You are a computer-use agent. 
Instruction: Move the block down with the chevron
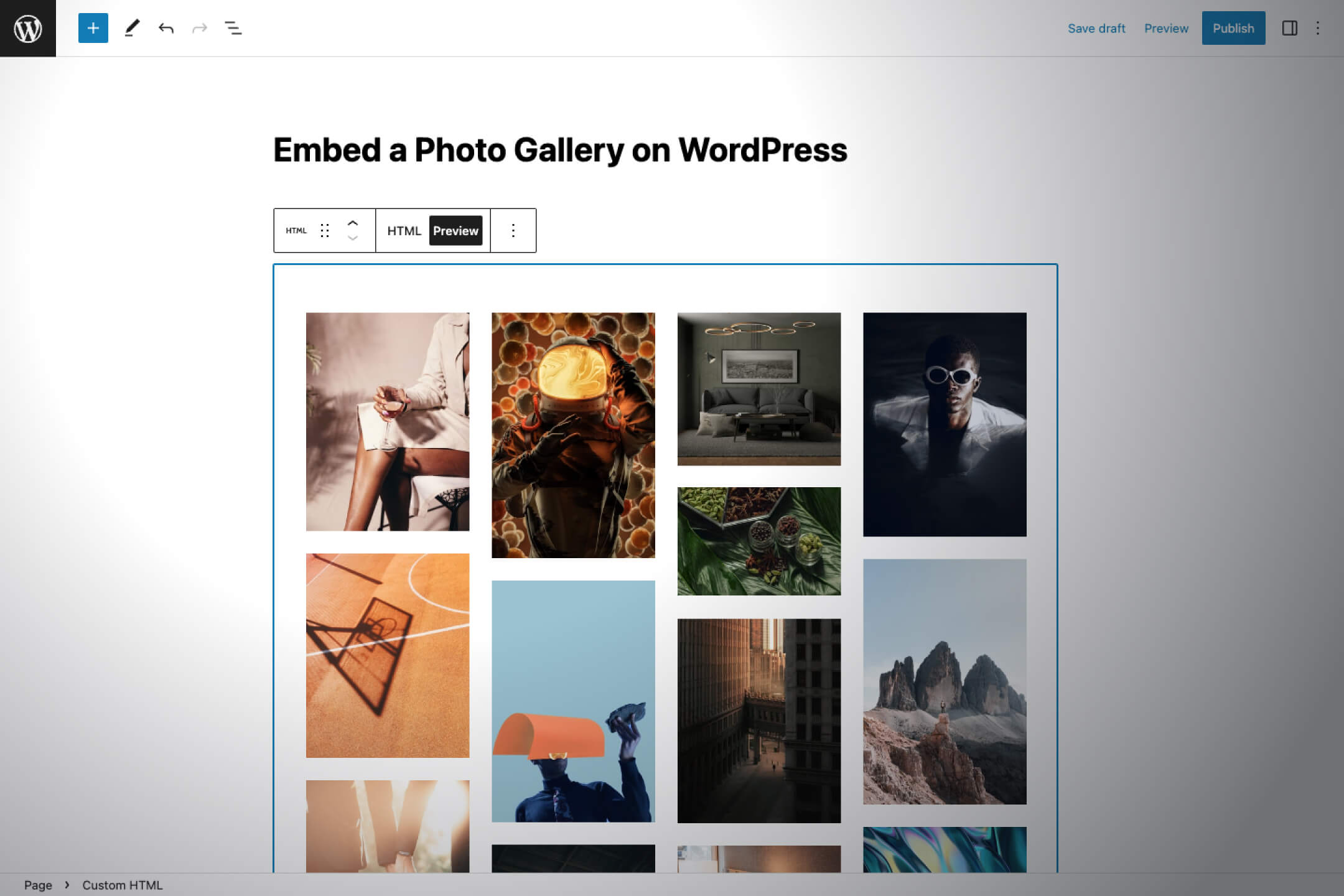pyautogui.click(x=353, y=238)
